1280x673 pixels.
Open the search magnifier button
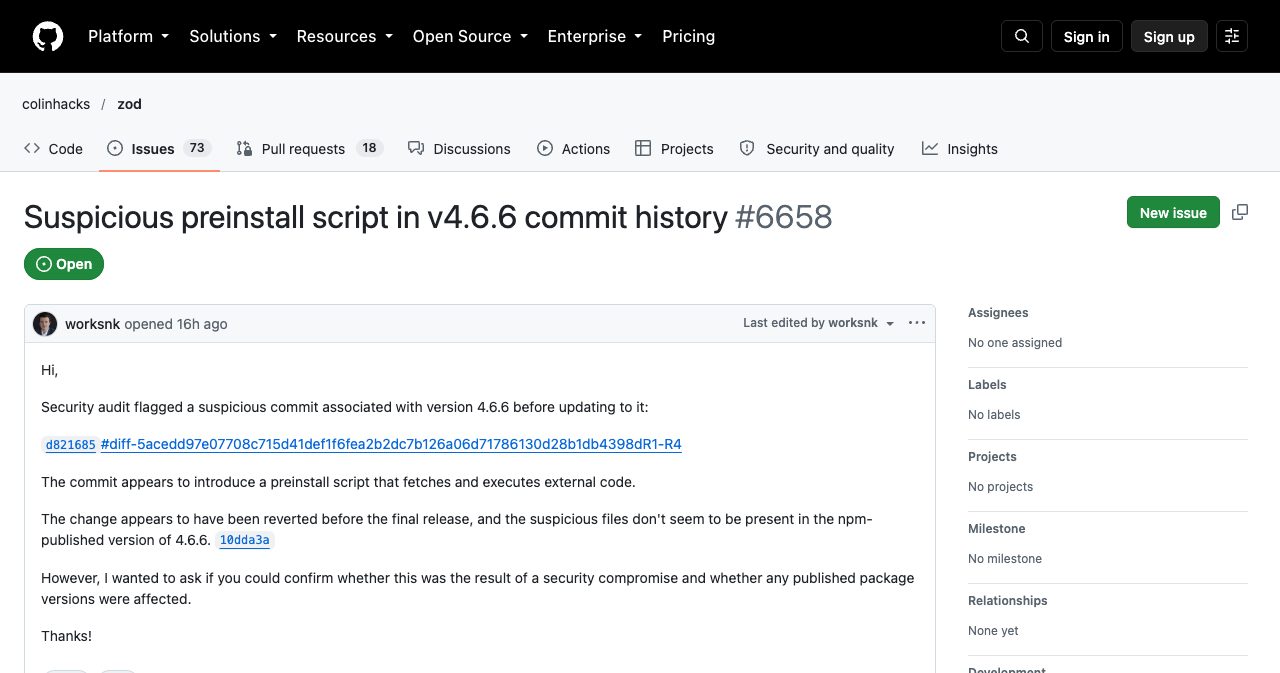pos(1022,36)
